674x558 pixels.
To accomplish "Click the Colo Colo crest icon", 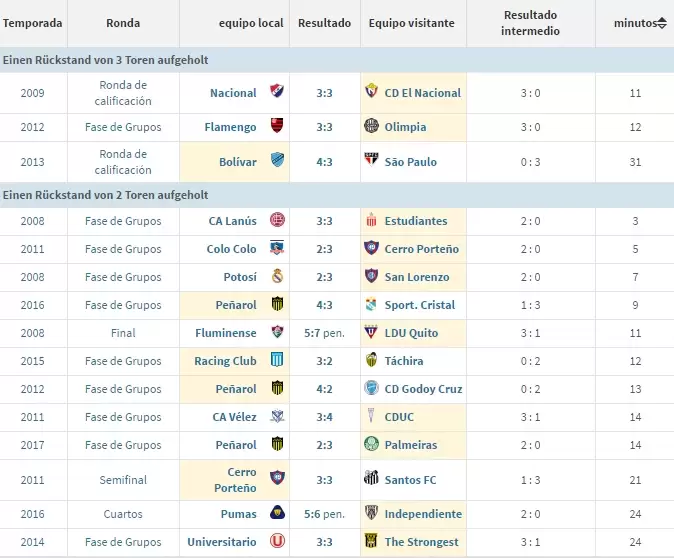I will 276,249.
